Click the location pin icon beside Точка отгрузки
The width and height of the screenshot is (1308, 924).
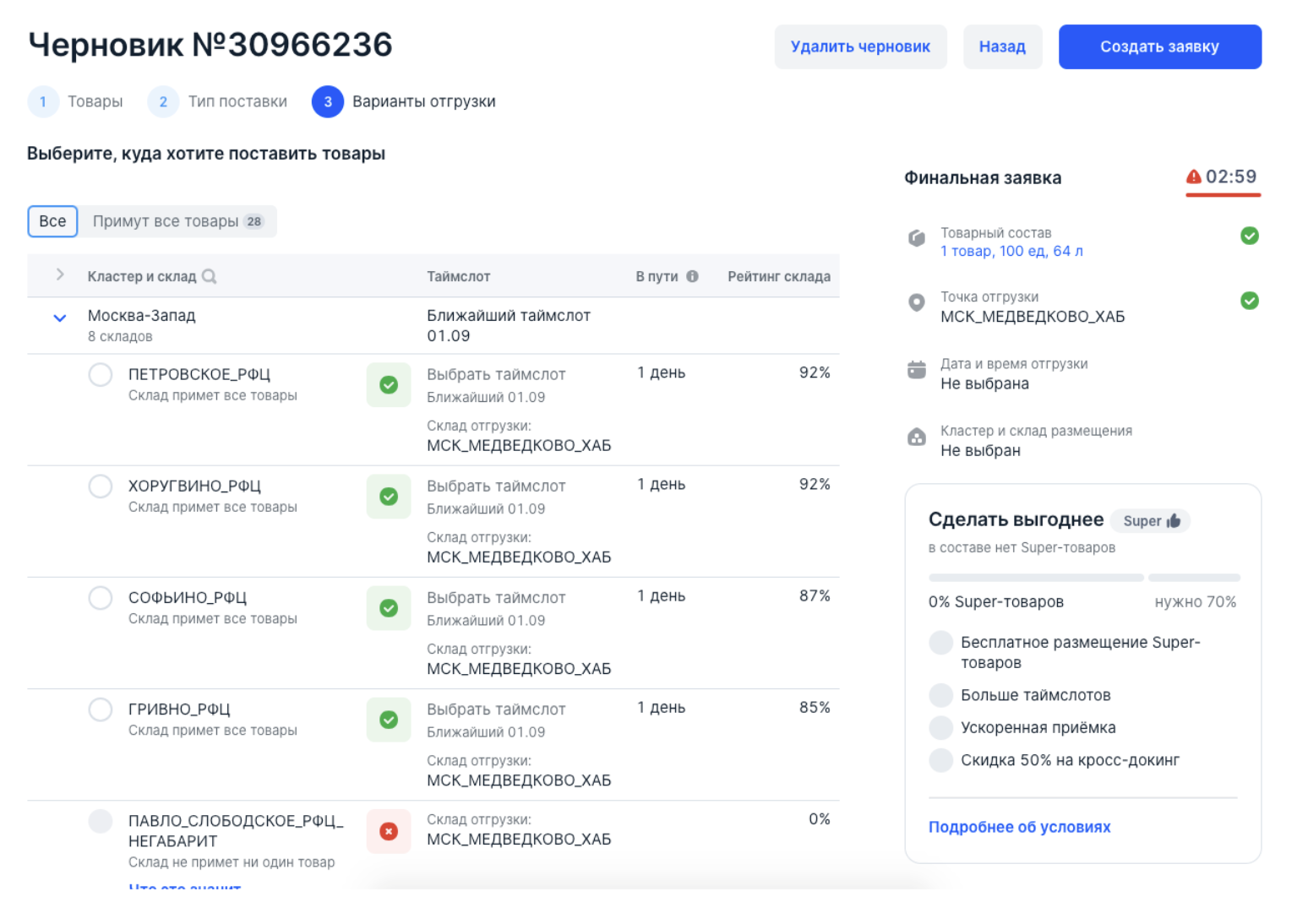point(917,302)
